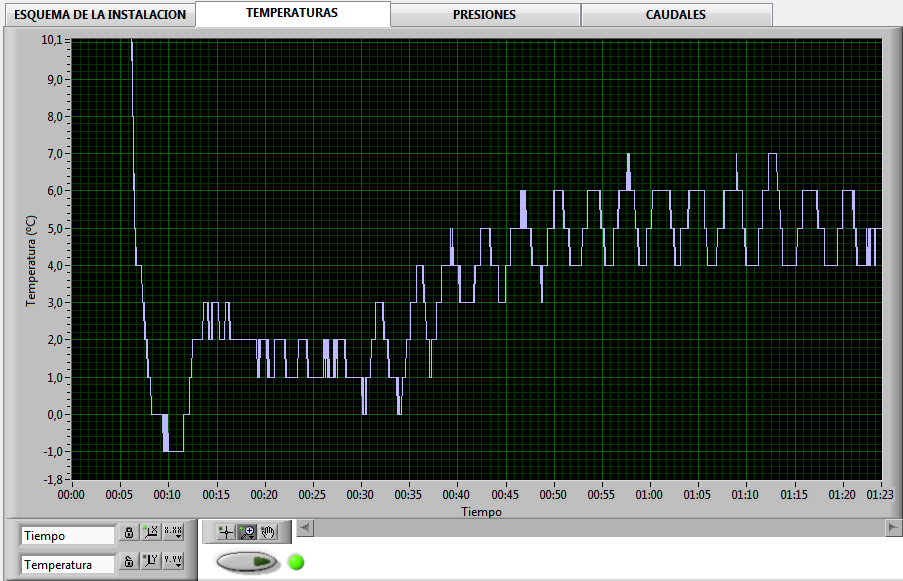Toggle the padlock to lock Temperatura autoscaling
Image resolution: width=903 pixels, height=581 pixels.
point(128,562)
